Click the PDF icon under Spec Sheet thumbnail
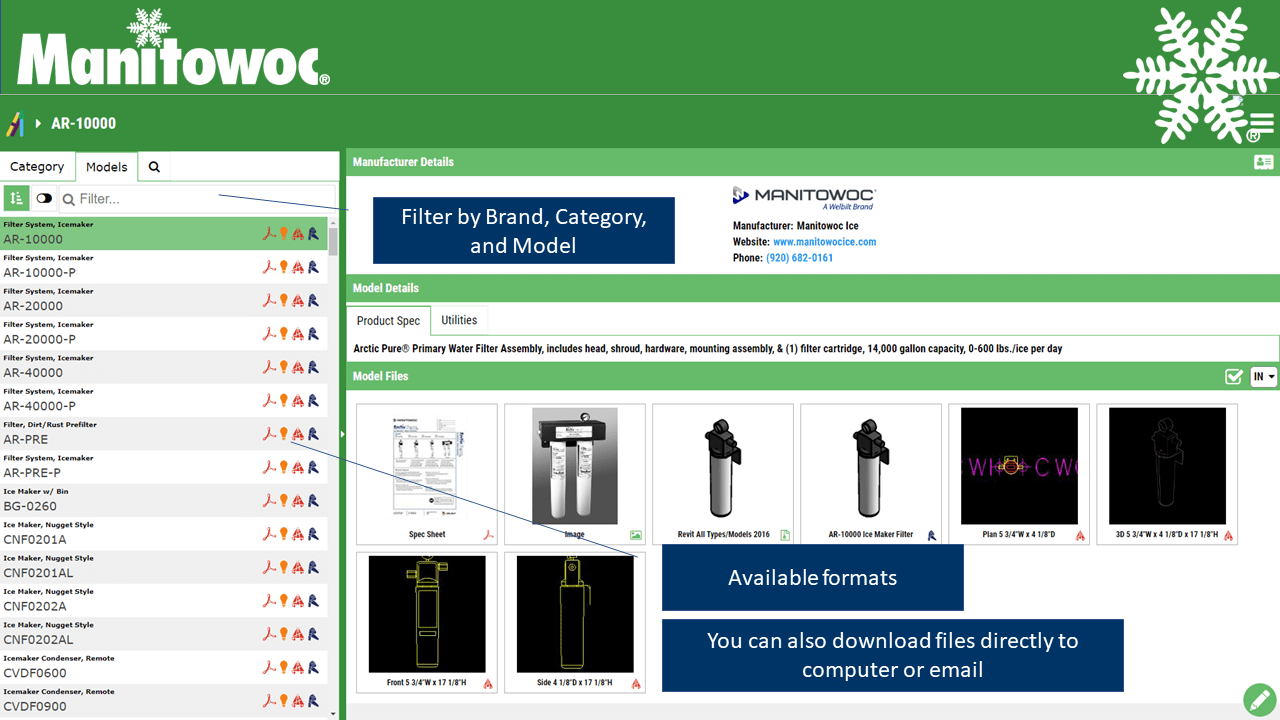The image size is (1280, 720). (x=489, y=535)
